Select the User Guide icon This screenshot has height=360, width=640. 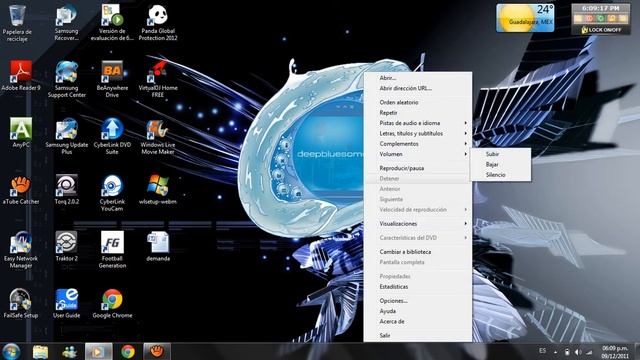pyautogui.click(x=67, y=304)
